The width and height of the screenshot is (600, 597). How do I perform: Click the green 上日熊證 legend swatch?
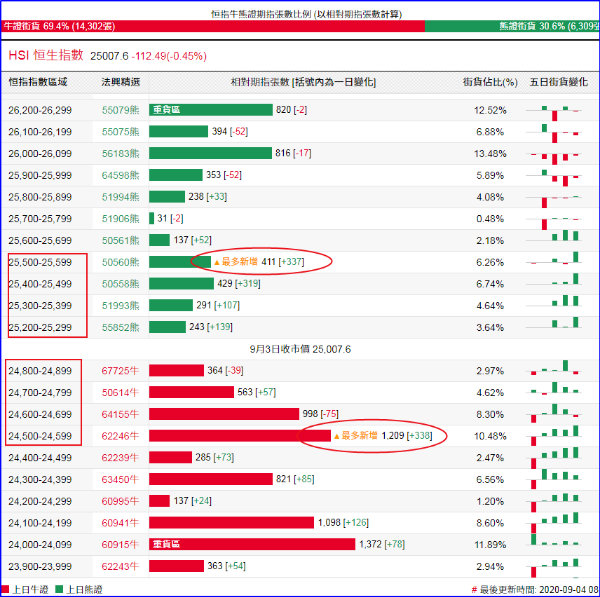point(59,589)
